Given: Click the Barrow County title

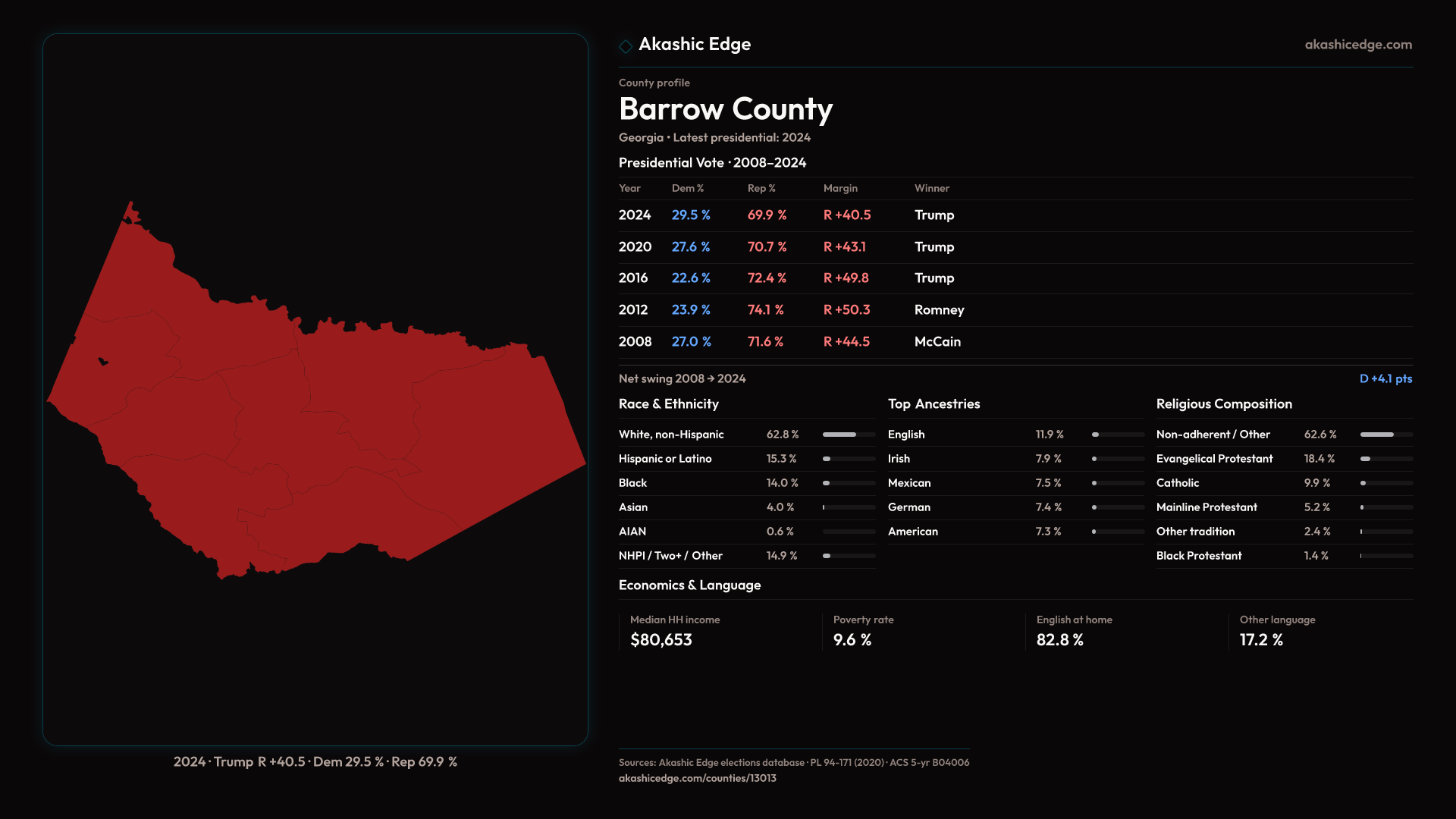Looking at the screenshot, I should [x=725, y=109].
